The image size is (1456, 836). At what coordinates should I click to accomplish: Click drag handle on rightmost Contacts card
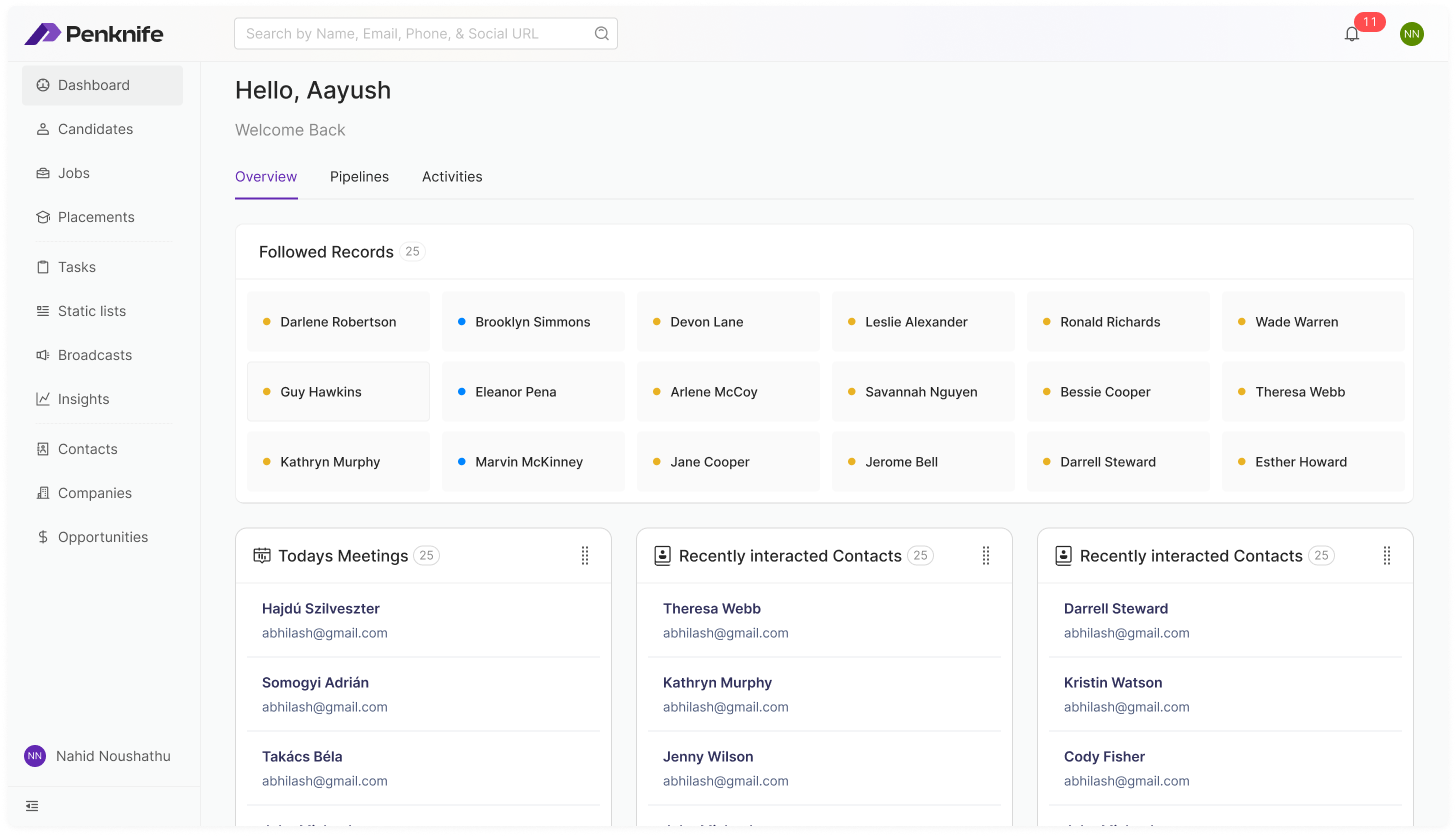(1387, 556)
